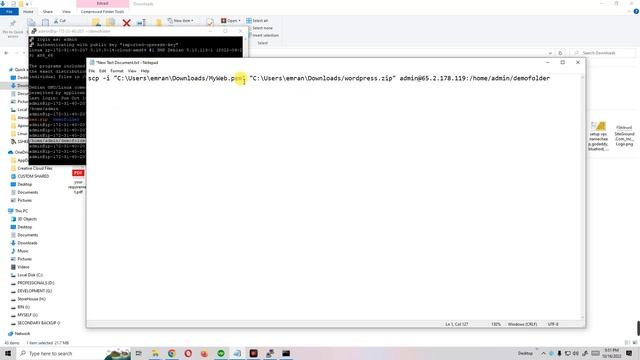Screen dimensions: 640x360
Task: Click the Rename icon in Explorer ribbon
Action: click(x=141, y=23)
